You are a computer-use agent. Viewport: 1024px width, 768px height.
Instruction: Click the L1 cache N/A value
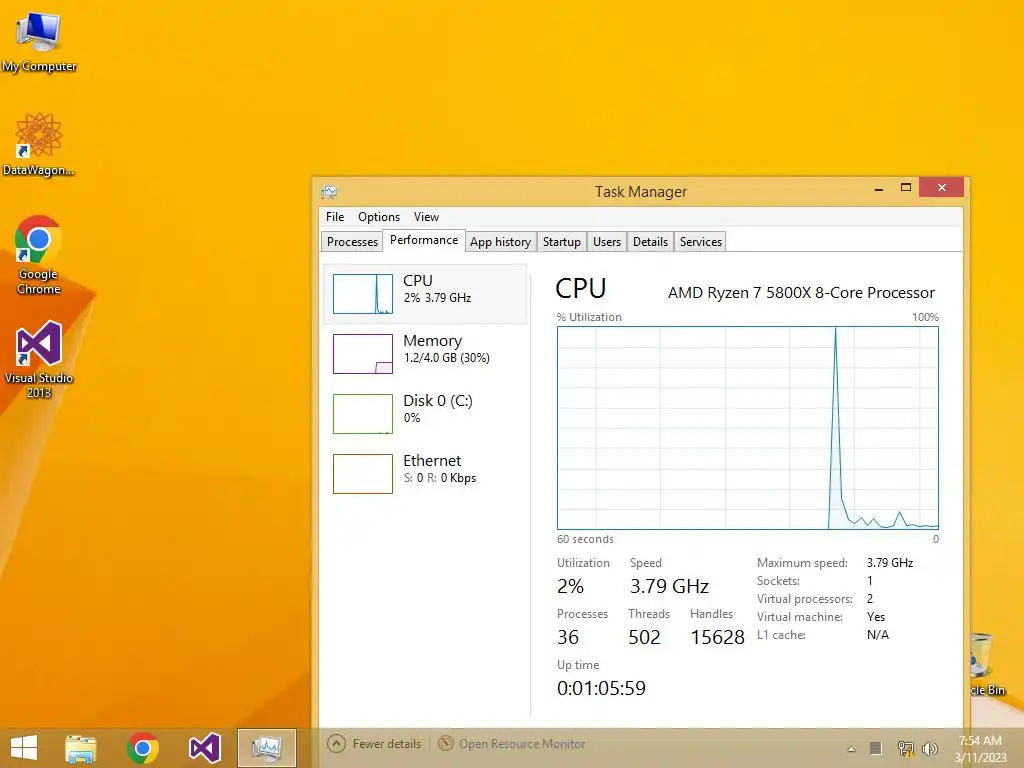(x=878, y=635)
